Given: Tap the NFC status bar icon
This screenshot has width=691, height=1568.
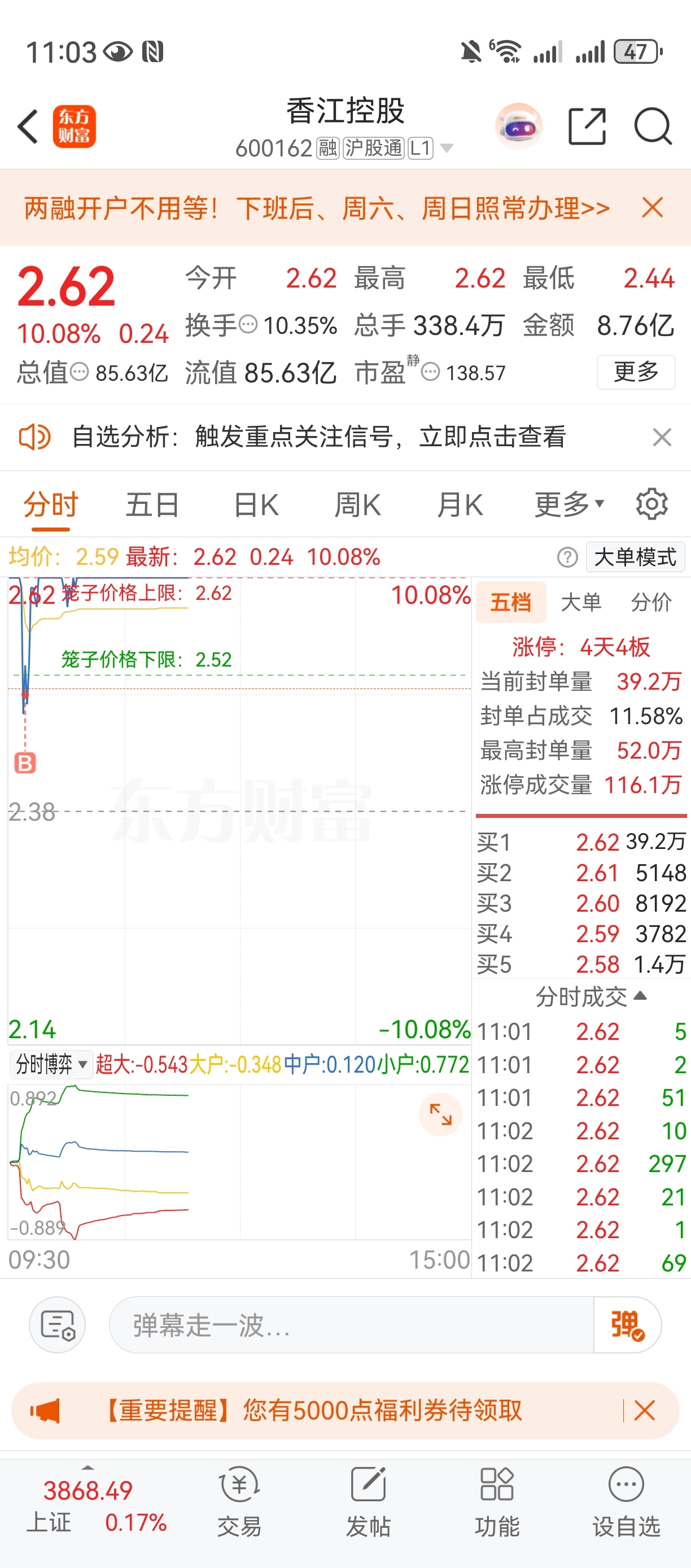Looking at the screenshot, I should pos(152,52).
